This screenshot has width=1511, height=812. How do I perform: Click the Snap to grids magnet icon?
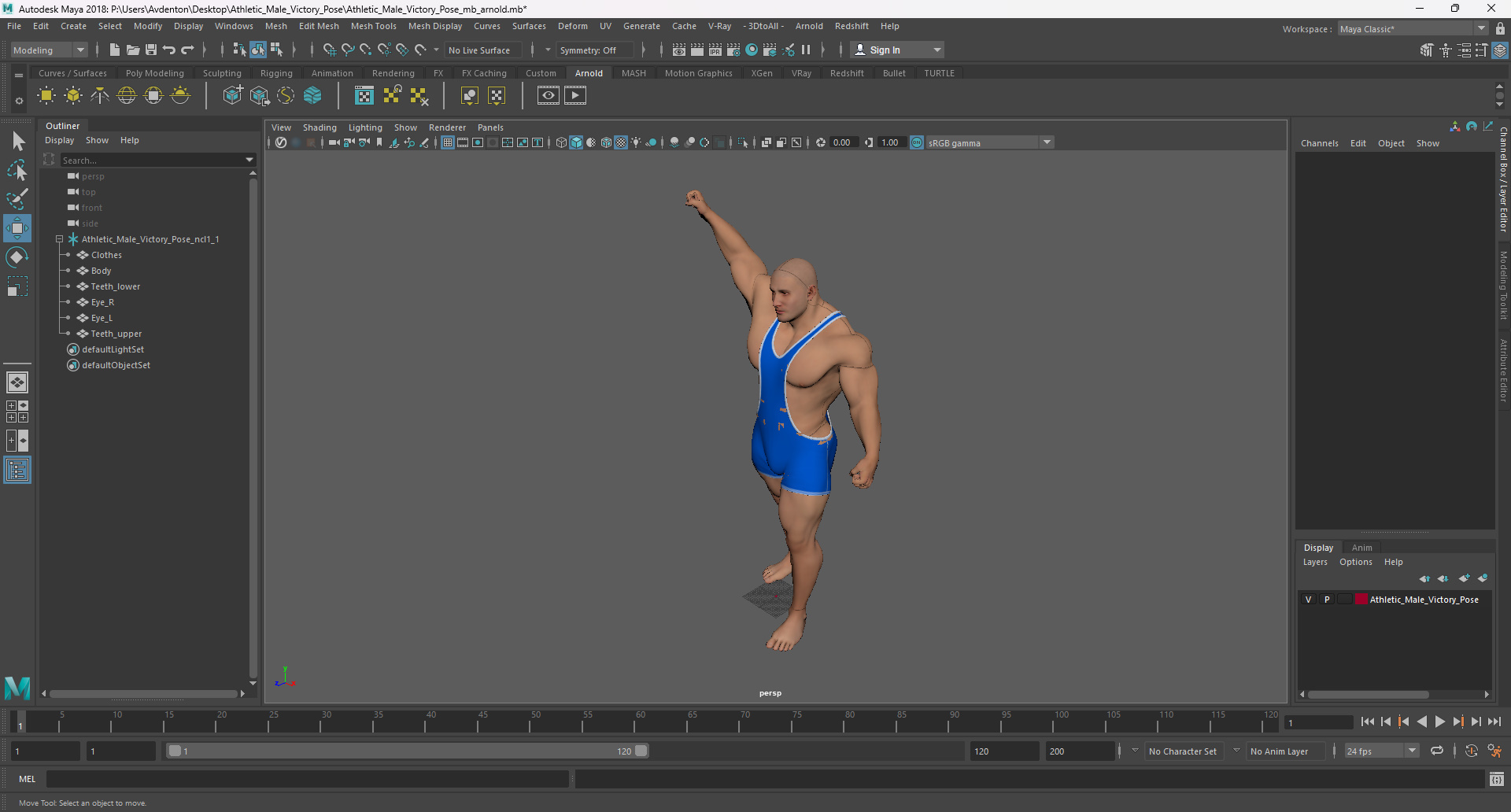coord(329,50)
